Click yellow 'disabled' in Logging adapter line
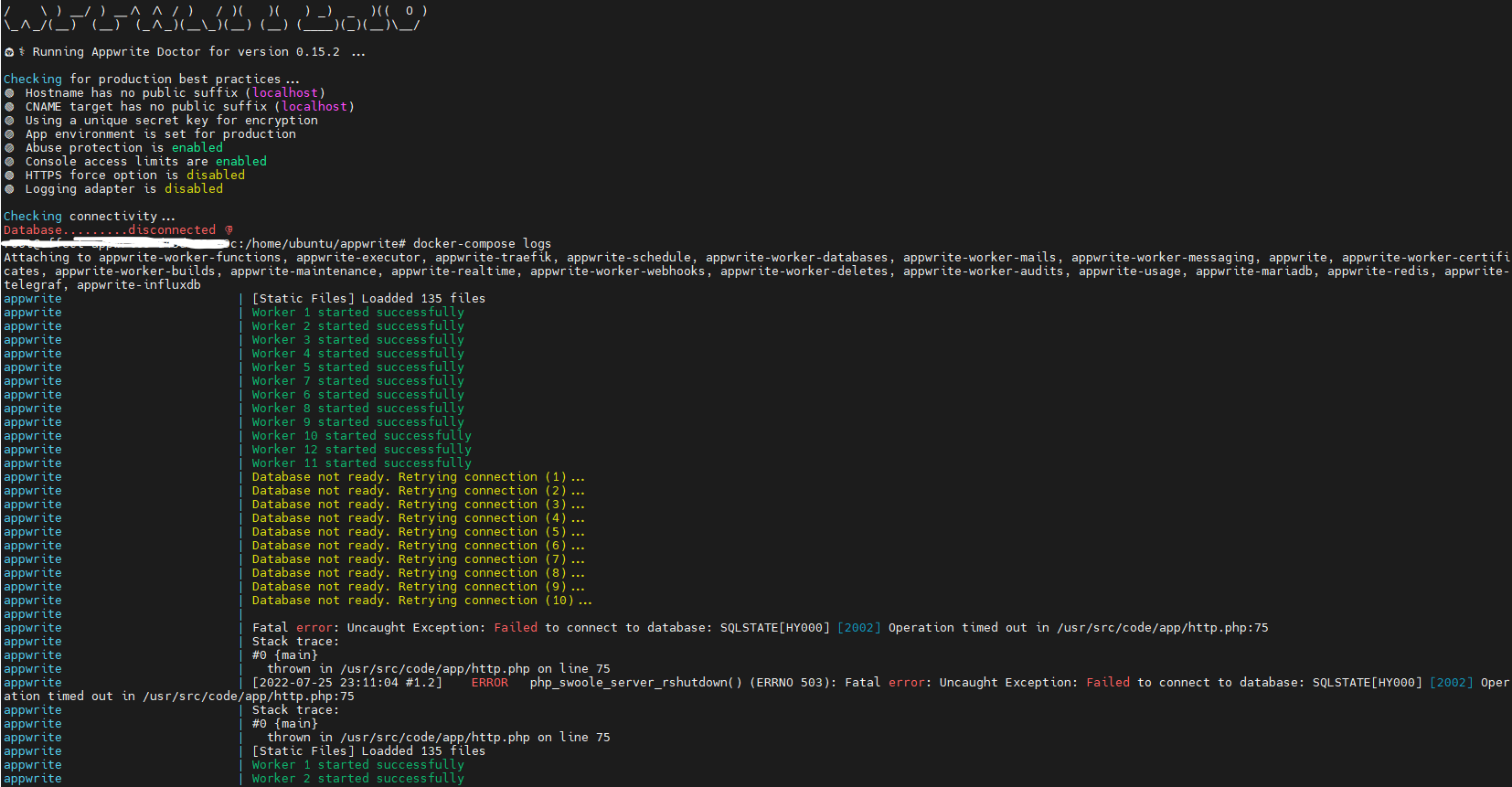 point(194,189)
